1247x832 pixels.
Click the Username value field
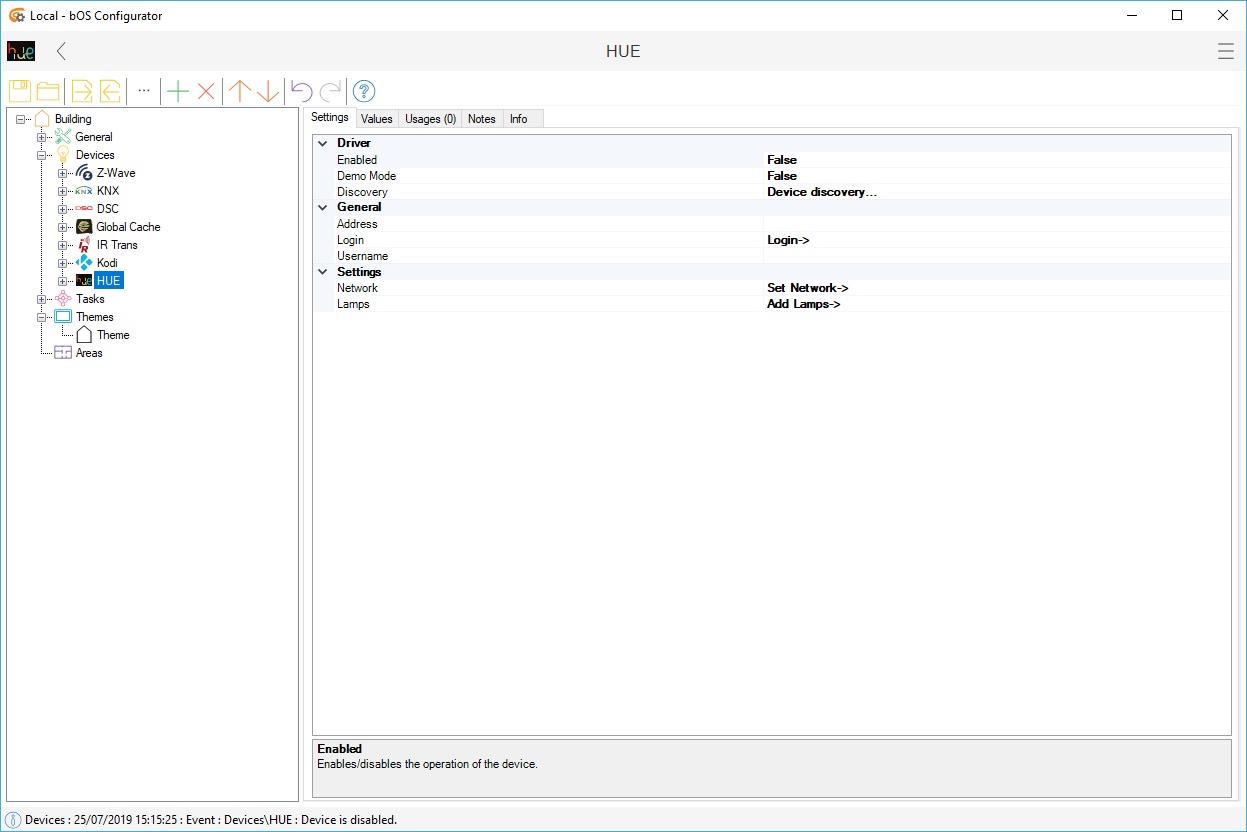997,256
